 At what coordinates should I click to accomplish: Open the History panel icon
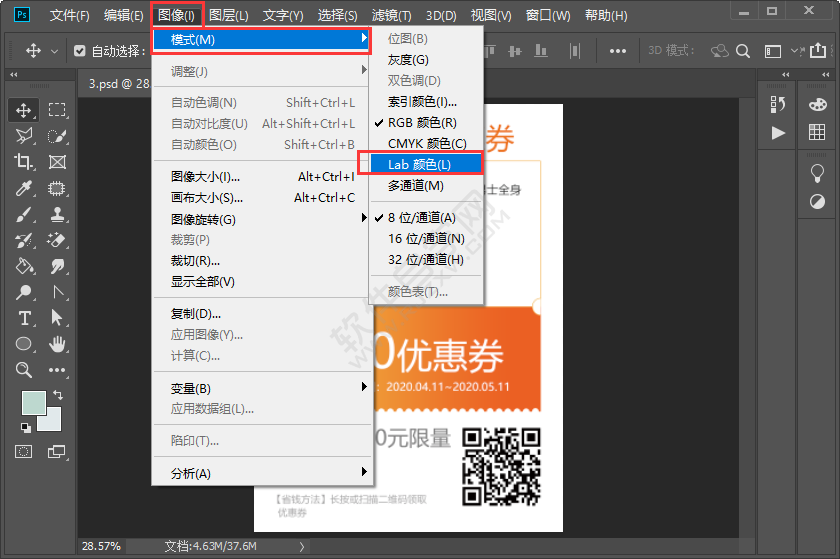778,106
